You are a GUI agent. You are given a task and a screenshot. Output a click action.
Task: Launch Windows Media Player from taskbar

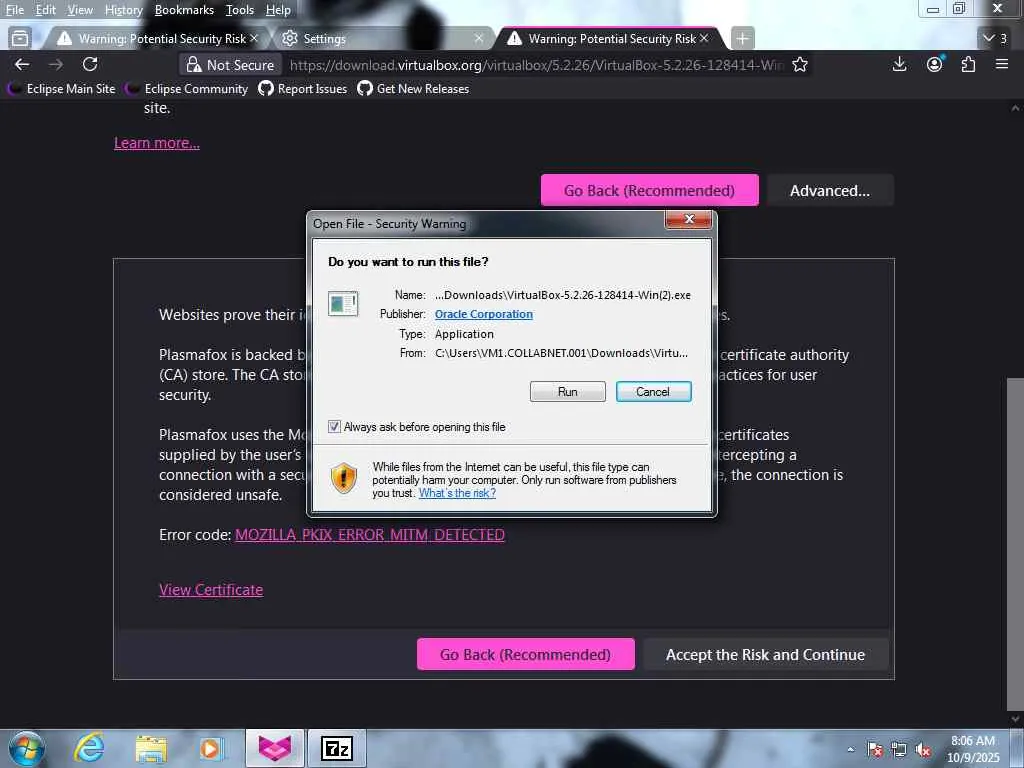[212, 748]
